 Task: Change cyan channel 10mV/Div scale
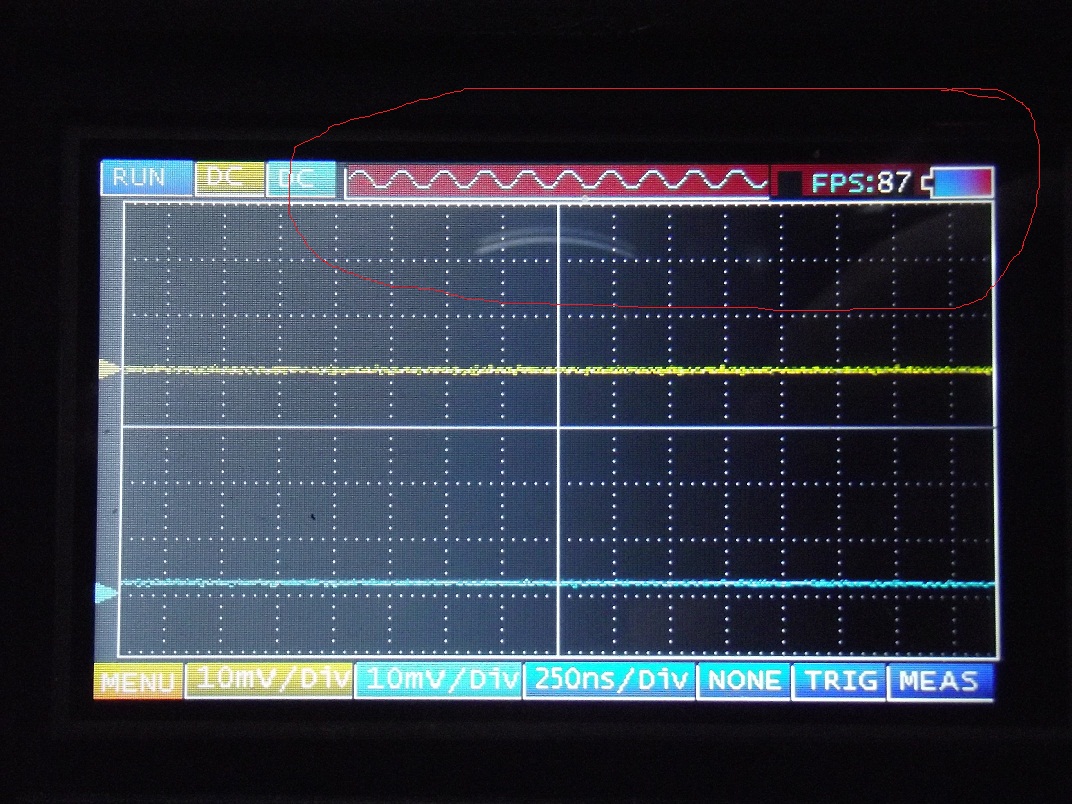[439, 680]
